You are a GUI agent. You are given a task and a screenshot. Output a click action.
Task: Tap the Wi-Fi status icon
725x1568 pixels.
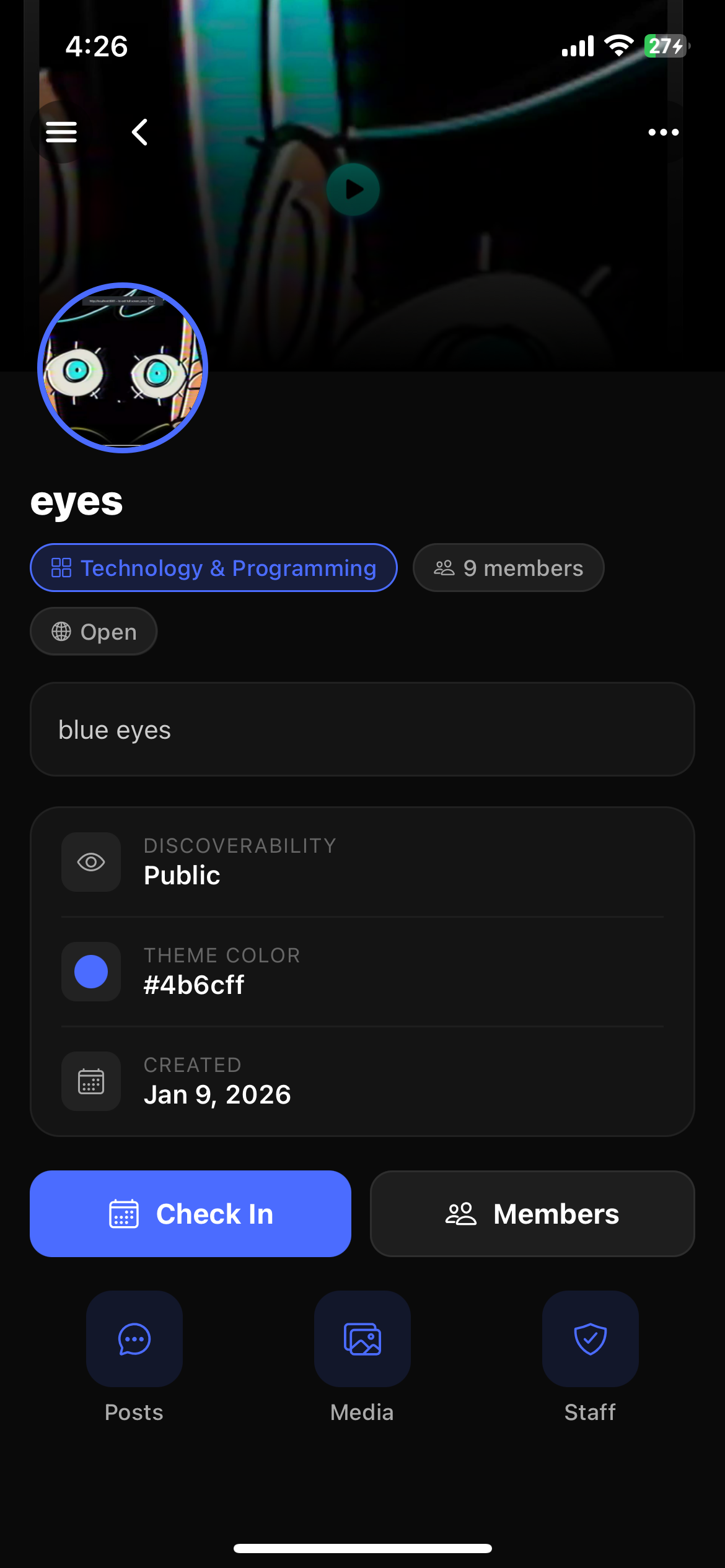[x=618, y=46]
